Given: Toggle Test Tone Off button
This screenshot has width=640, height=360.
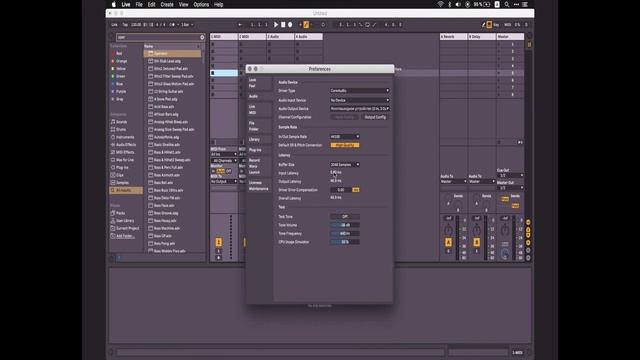Looking at the screenshot, I should (x=345, y=217).
